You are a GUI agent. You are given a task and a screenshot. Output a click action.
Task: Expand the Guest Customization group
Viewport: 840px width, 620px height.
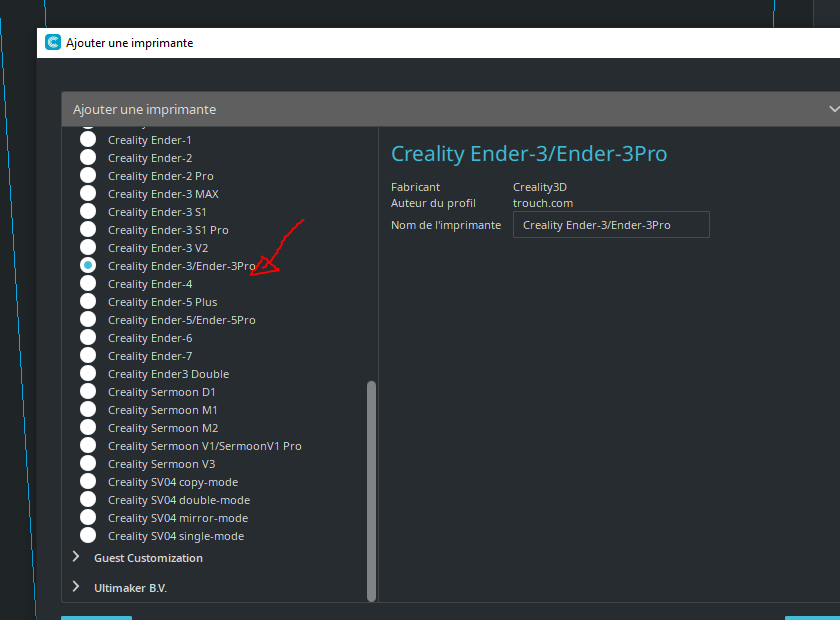(76, 557)
